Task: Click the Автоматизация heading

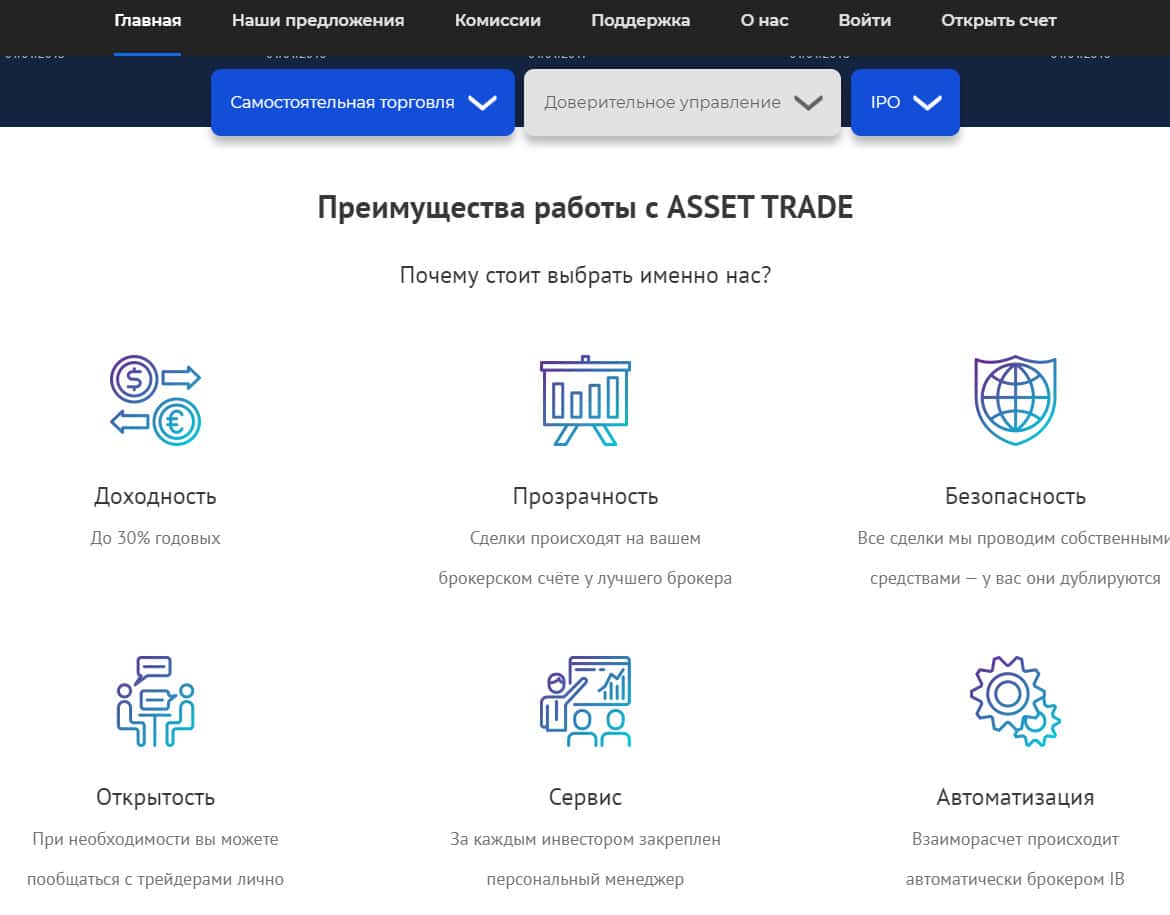Action: (x=1015, y=797)
